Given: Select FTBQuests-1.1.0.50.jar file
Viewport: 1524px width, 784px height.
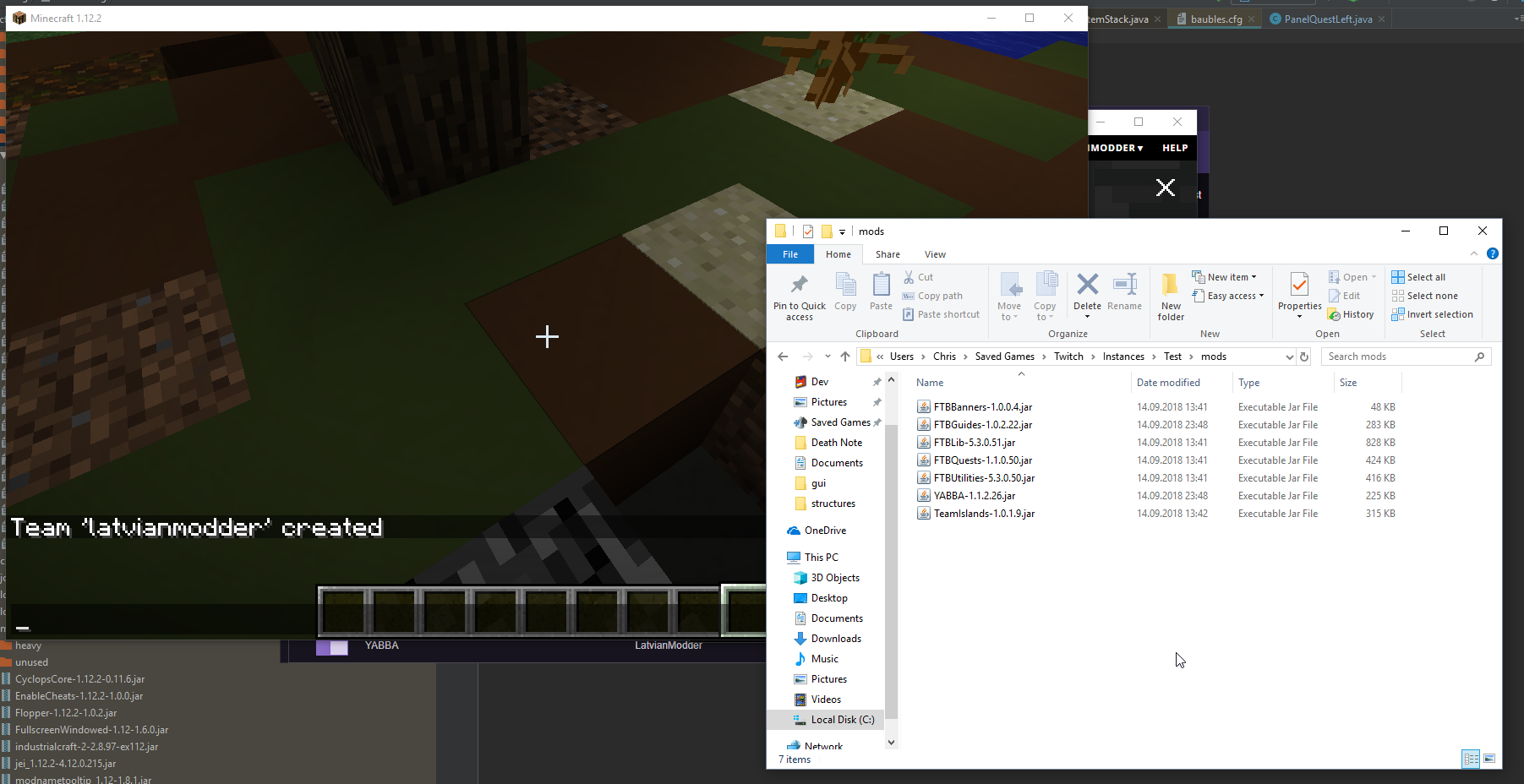Looking at the screenshot, I should pos(982,460).
